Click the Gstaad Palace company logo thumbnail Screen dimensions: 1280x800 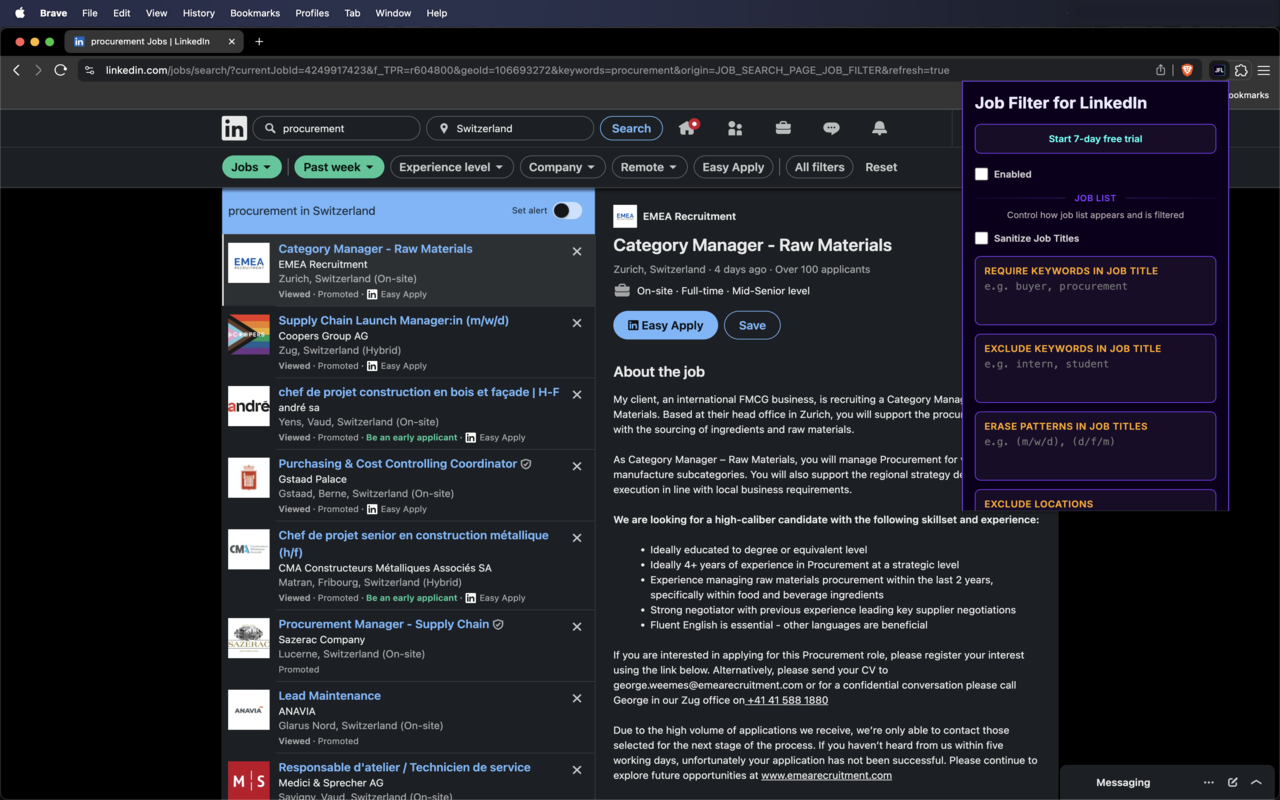click(x=248, y=478)
